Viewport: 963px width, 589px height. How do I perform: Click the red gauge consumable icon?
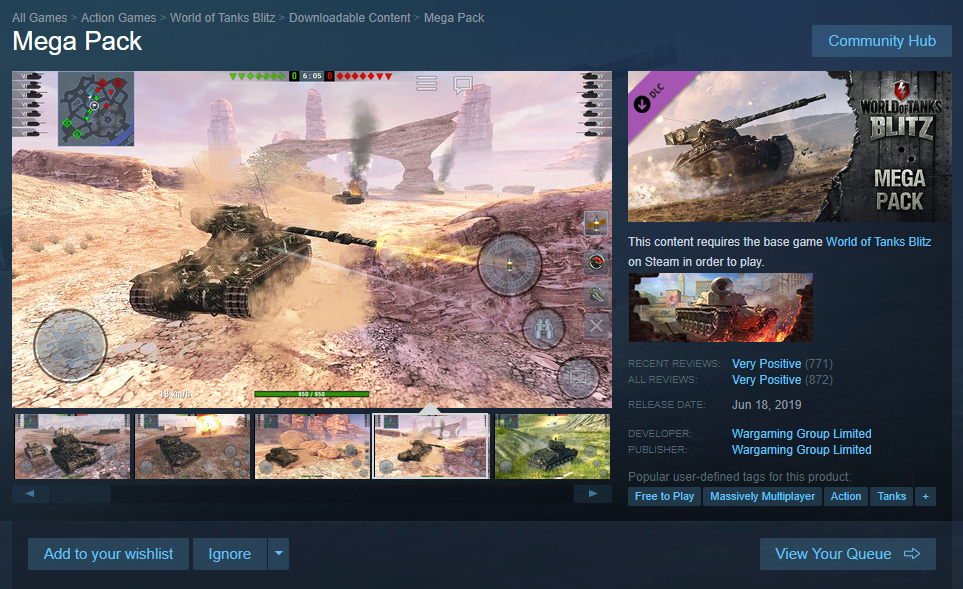coord(596,262)
